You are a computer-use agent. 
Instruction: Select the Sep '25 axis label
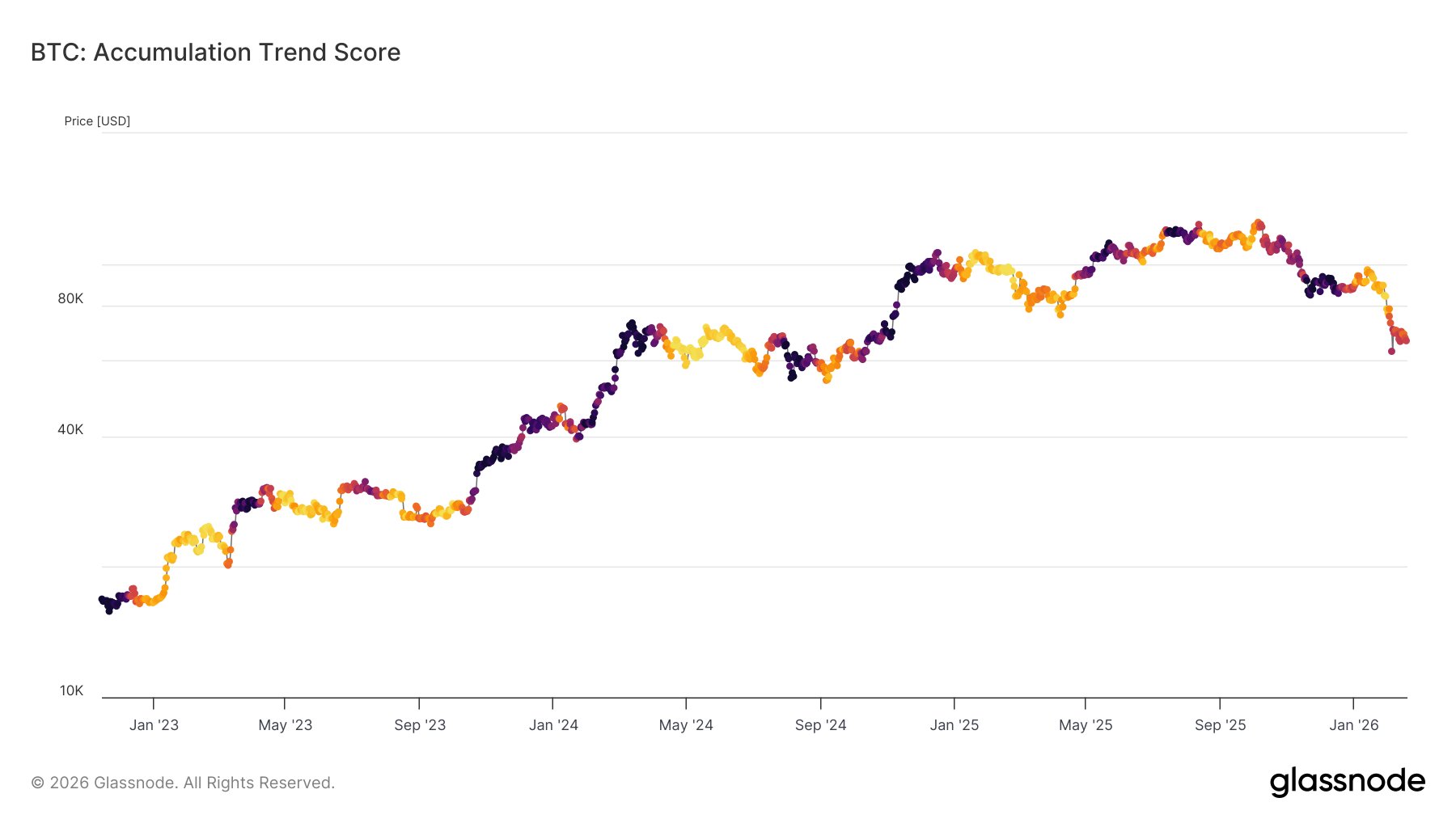point(1220,725)
